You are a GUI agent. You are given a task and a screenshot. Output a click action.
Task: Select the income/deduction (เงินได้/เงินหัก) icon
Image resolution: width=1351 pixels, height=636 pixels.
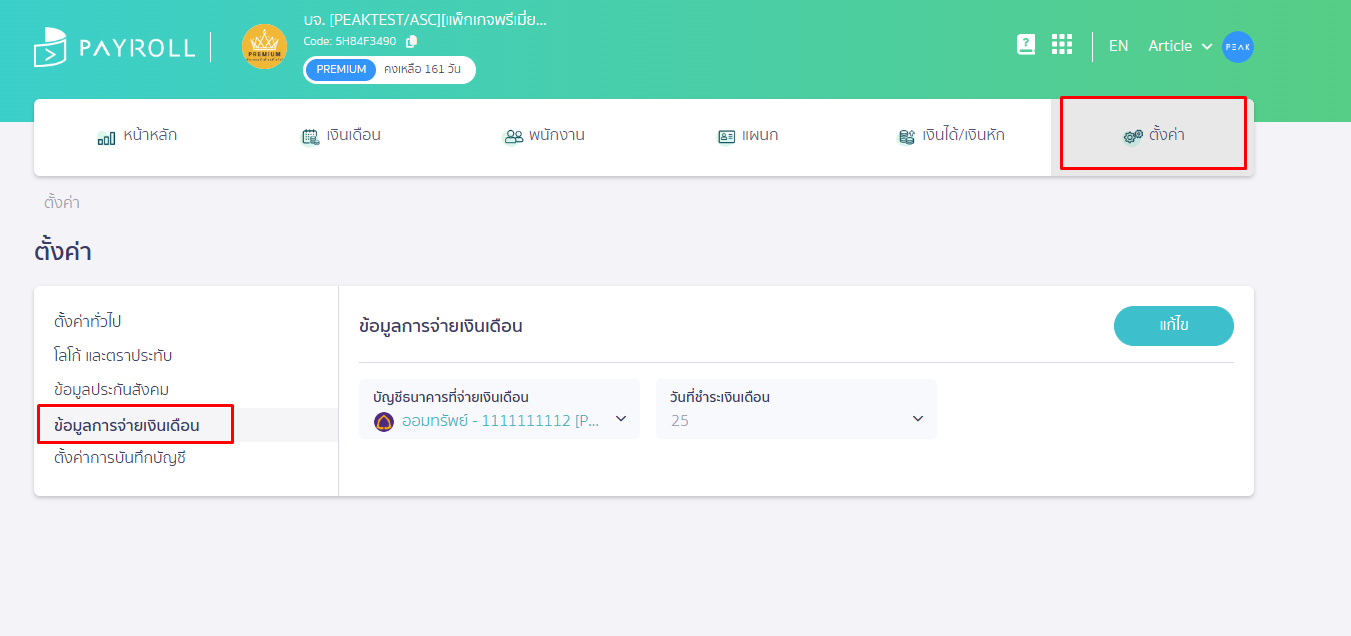click(x=906, y=135)
